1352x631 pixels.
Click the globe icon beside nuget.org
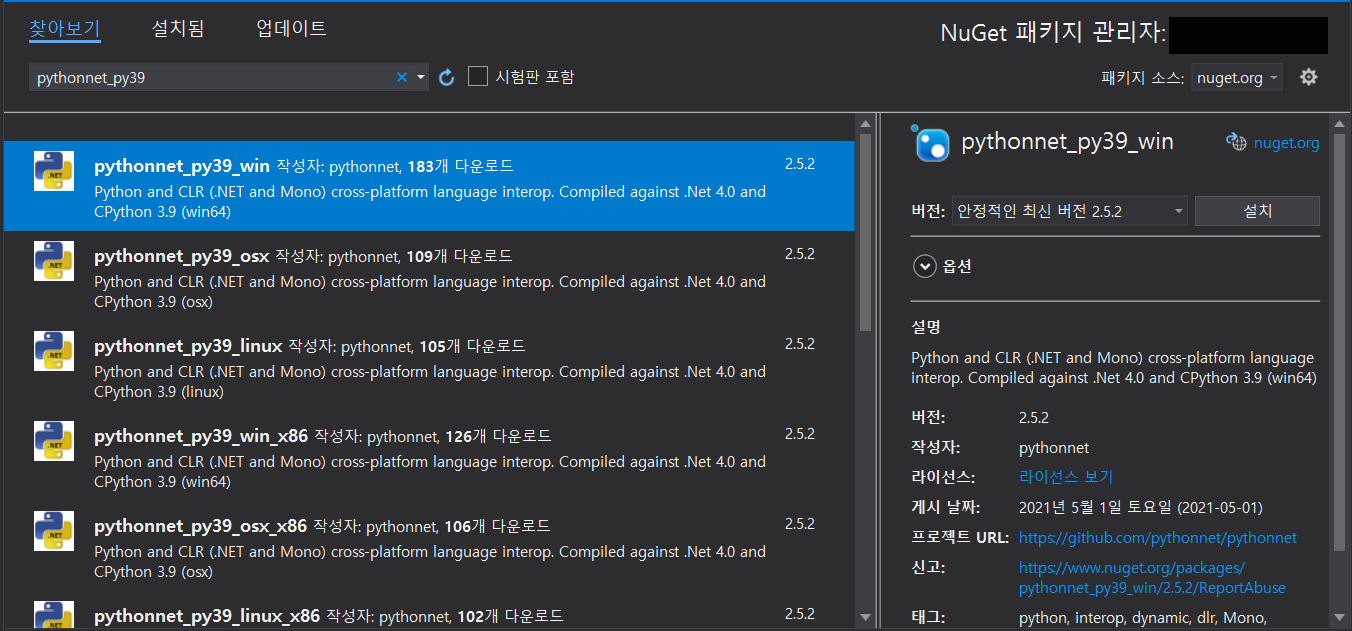(x=1236, y=142)
